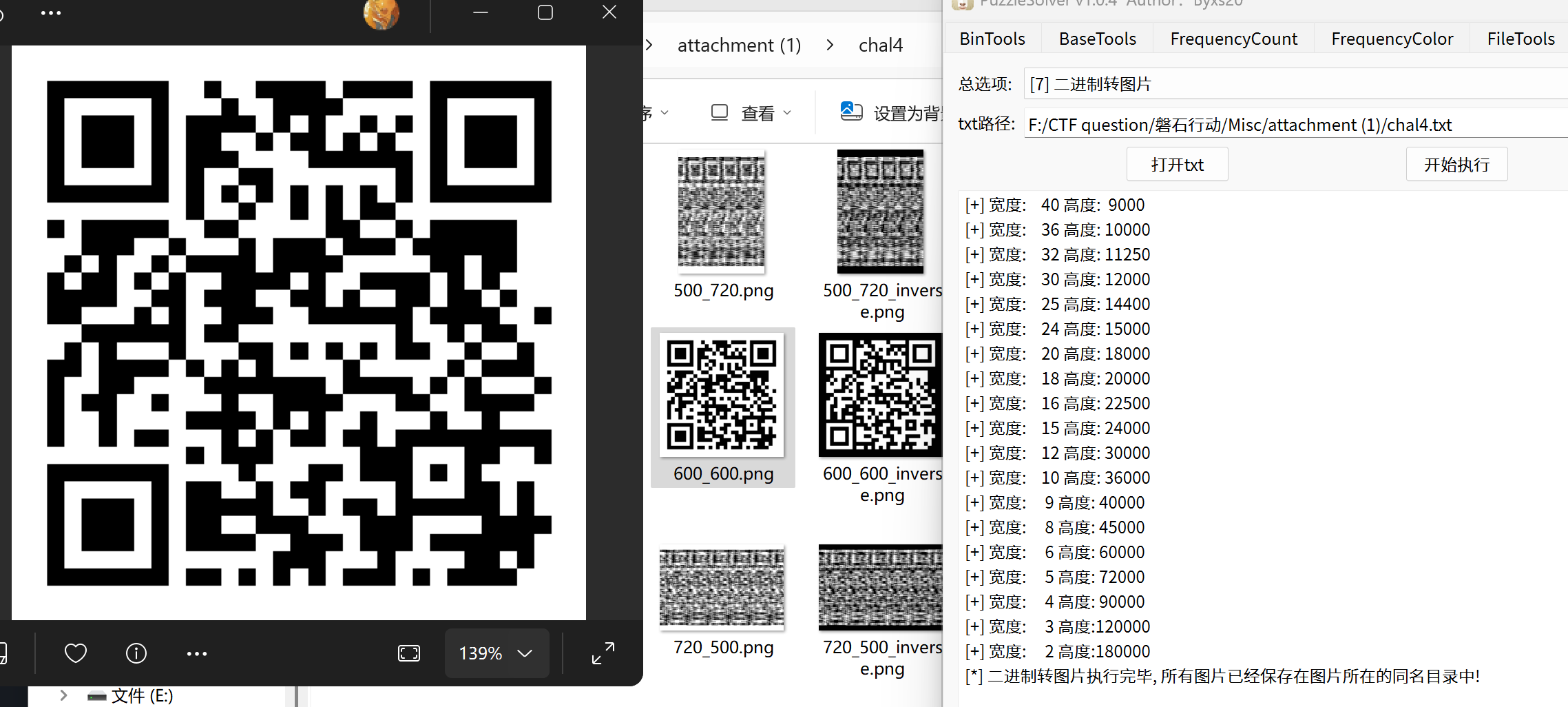Click the 720_500.png file name label
Screen dimensions: 1568x707
pos(723,647)
